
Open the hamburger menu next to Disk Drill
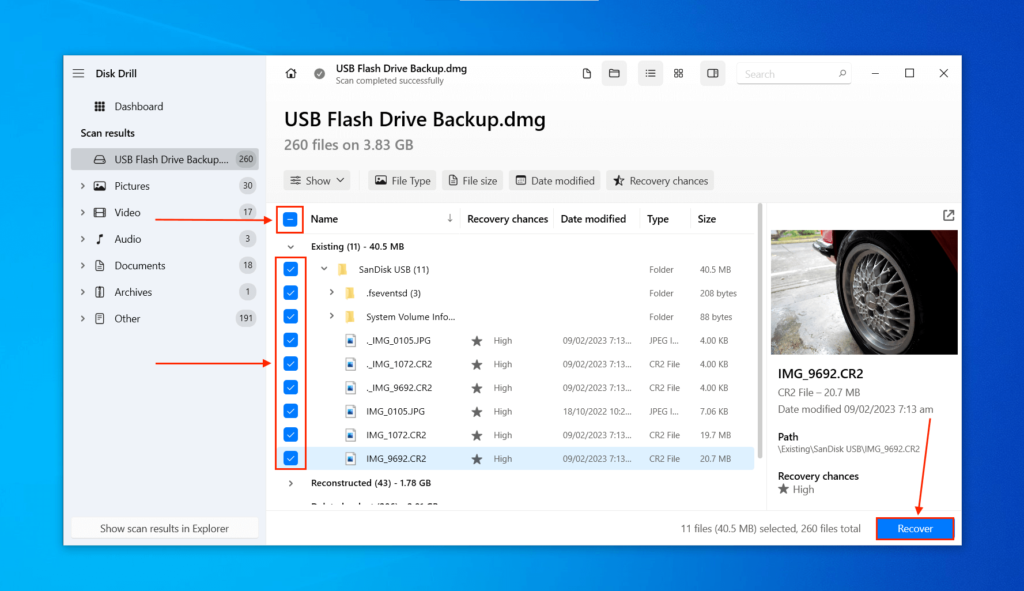(77, 72)
